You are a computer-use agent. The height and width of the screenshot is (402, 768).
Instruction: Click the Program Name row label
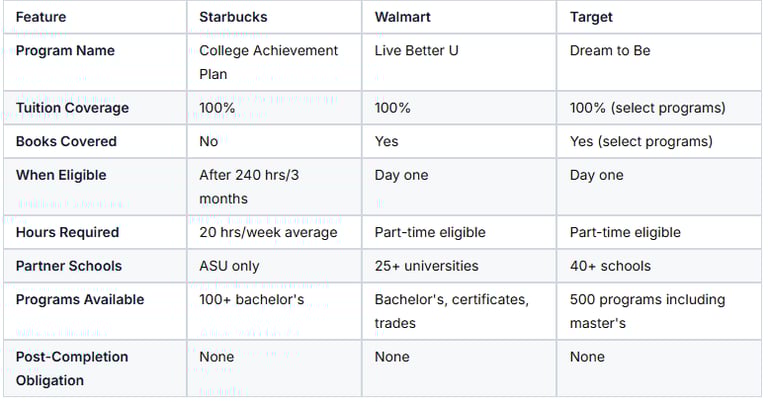point(65,51)
